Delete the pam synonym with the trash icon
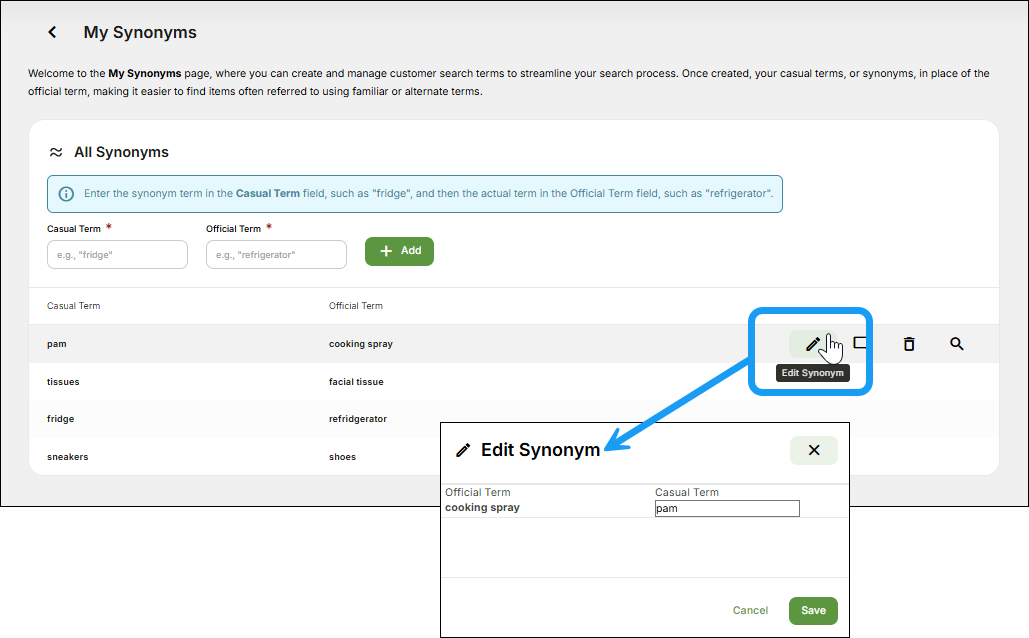 click(x=908, y=344)
